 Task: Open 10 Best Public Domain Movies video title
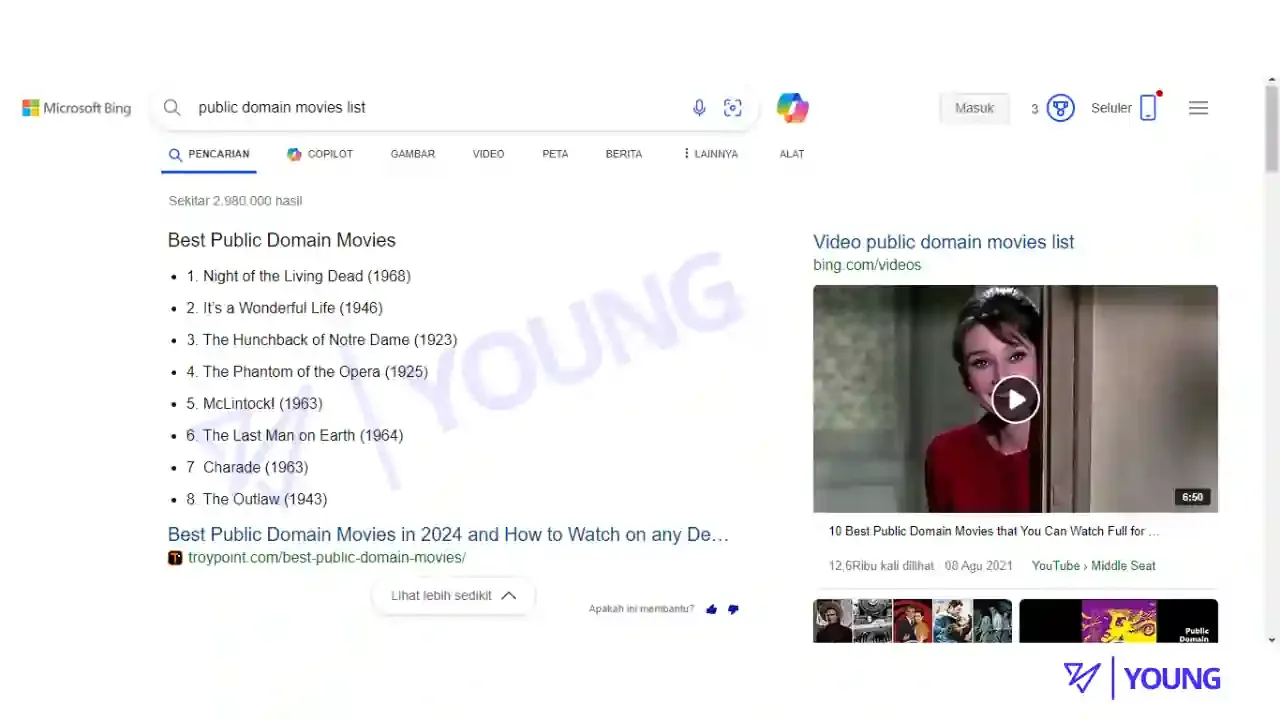994,531
